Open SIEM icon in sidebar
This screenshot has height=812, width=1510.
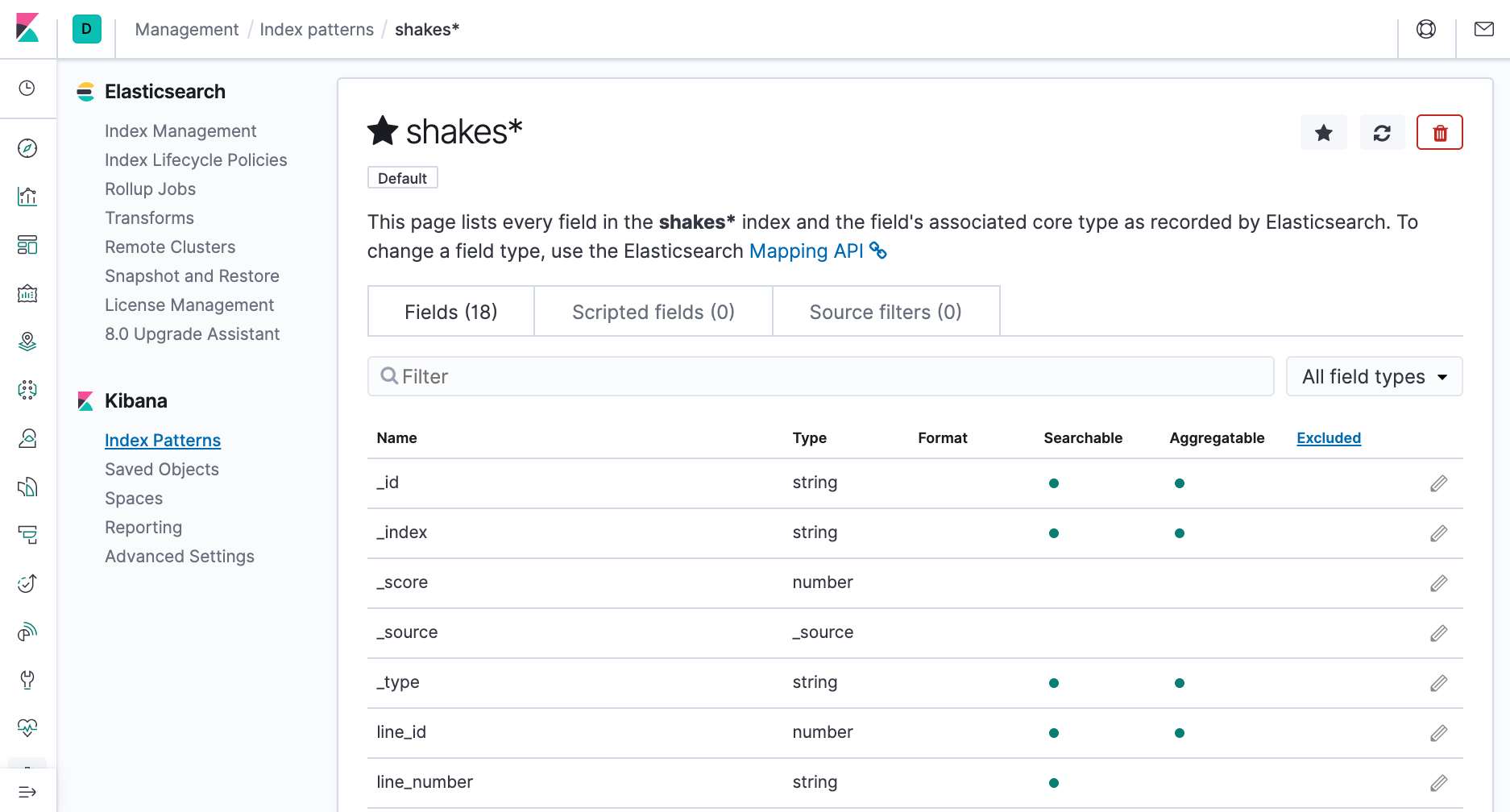click(27, 632)
